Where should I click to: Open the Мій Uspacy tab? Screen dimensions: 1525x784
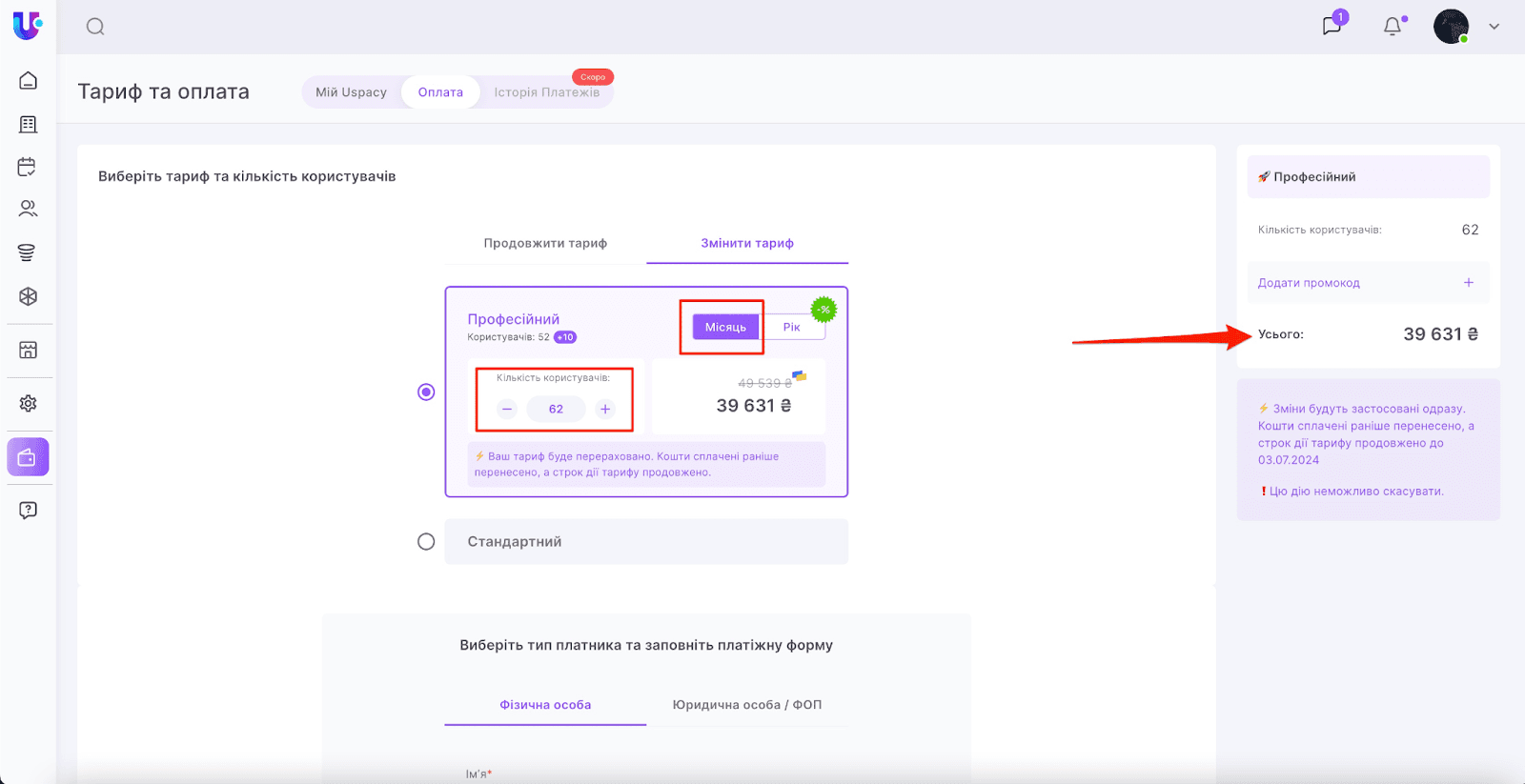click(351, 92)
